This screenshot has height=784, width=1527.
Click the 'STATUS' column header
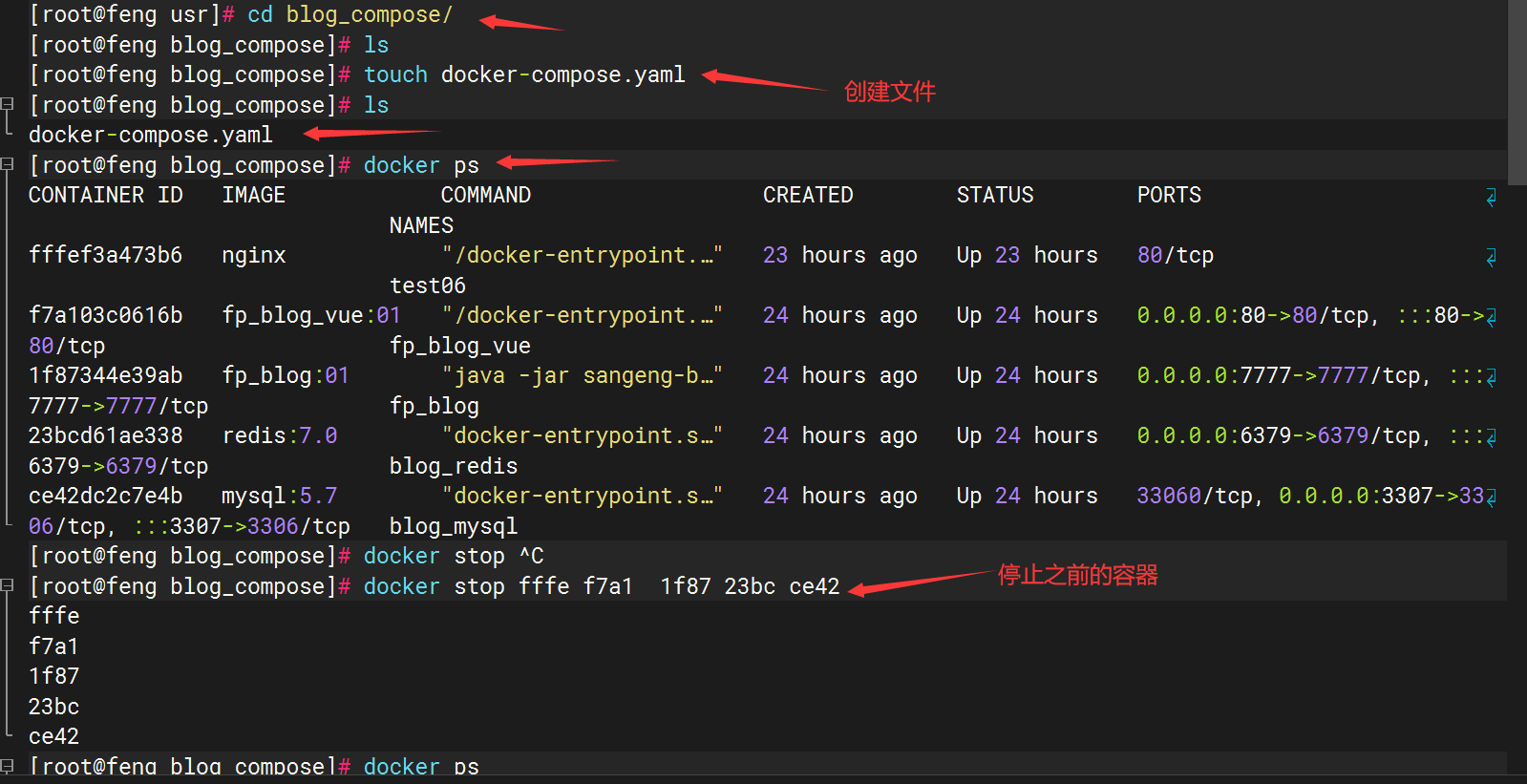(x=995, y=195)
